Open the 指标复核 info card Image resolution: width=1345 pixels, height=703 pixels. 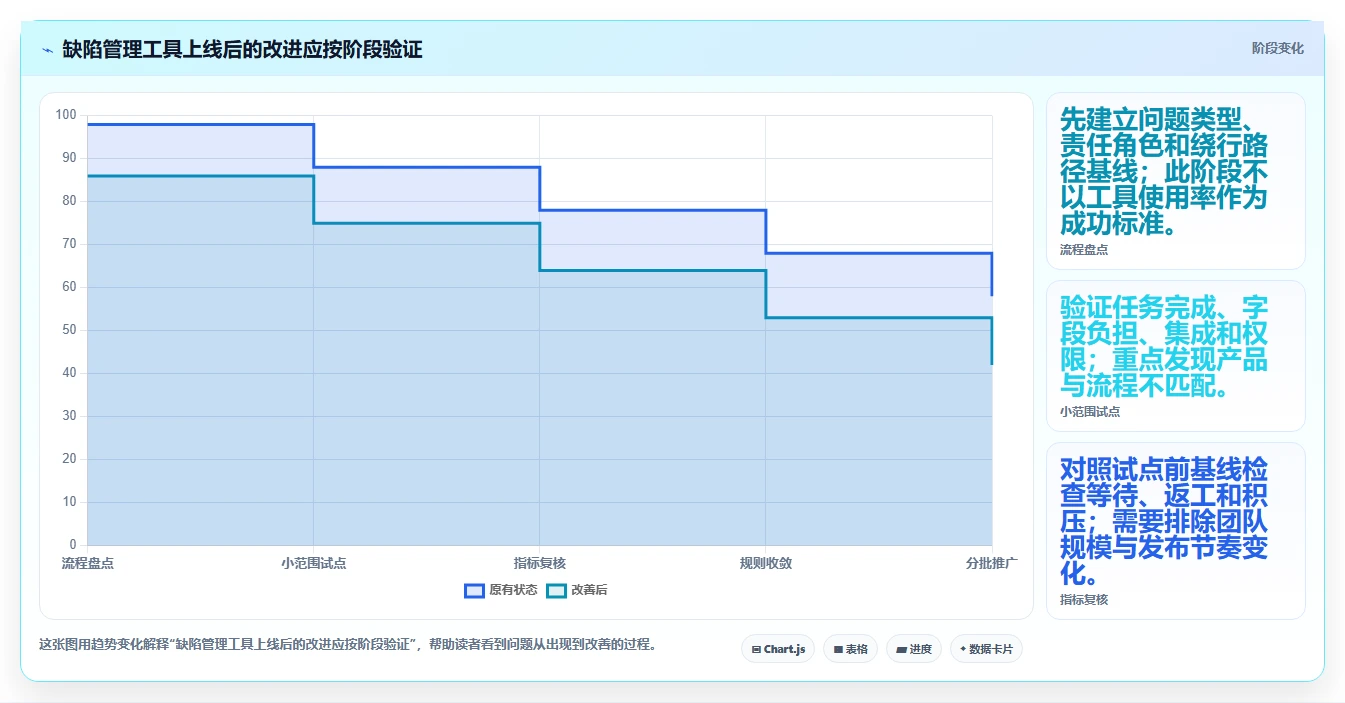point(1176,531)
